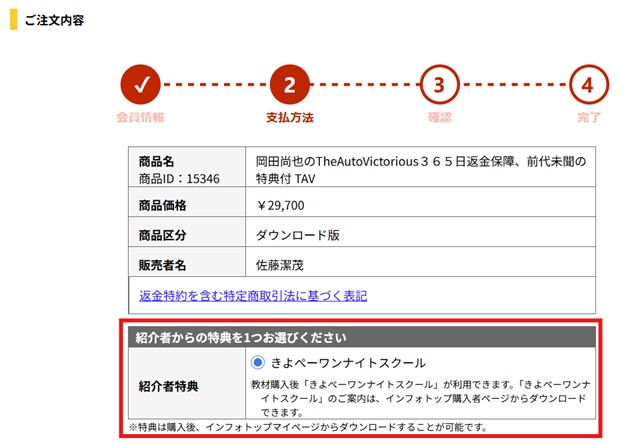Click the checkmark step circle
The image size is (630, 444).
140,85
